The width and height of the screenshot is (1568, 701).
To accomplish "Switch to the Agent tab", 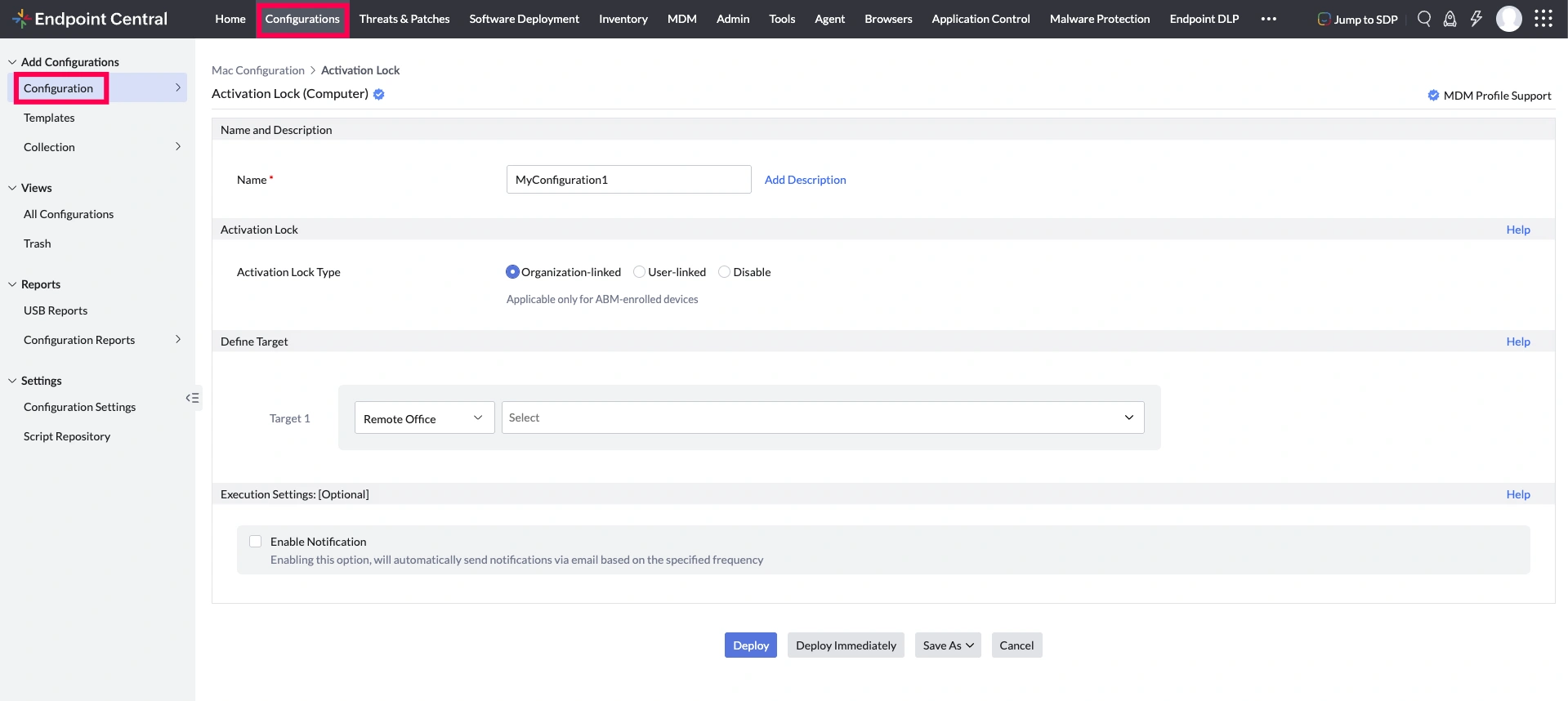I will click(x=830, y=19).
